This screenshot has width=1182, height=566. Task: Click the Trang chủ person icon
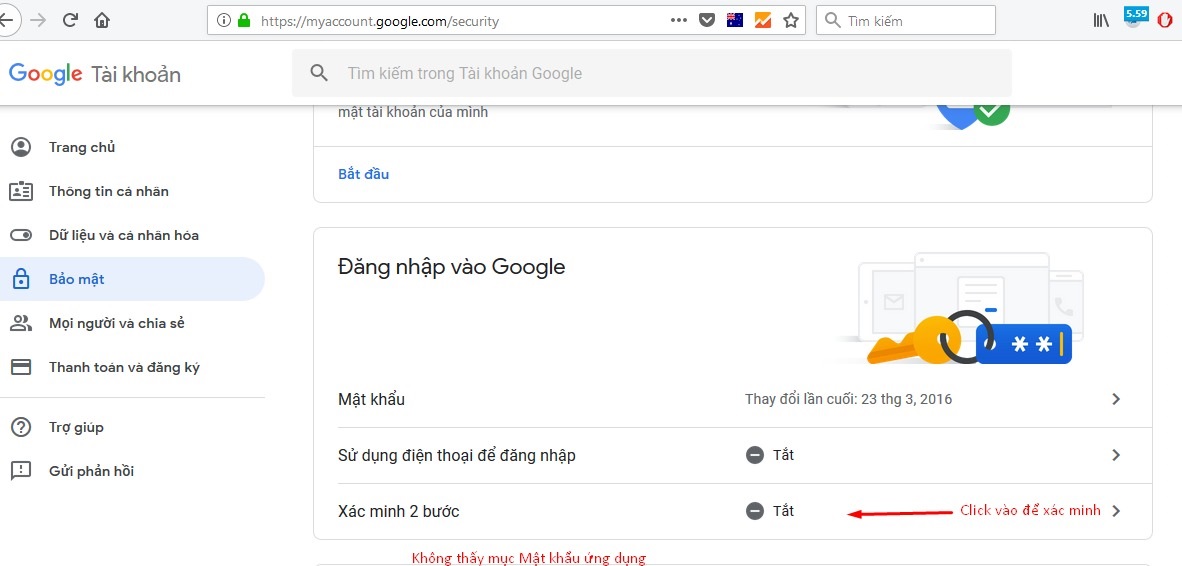coord(20,147)
